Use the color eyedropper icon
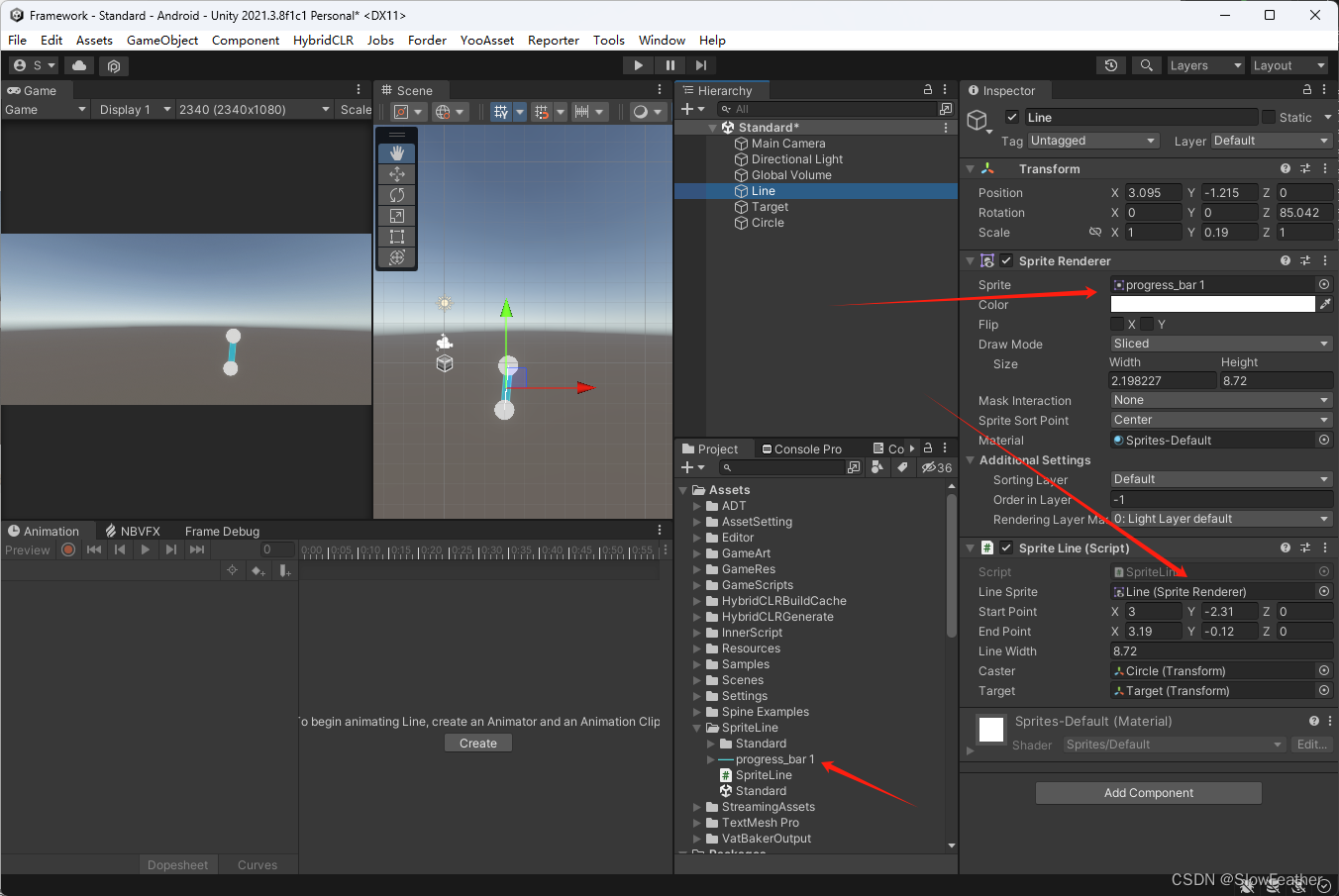Image resolution: width=1339 pixels, height=896 pixels. click(x=1325, y=304)
